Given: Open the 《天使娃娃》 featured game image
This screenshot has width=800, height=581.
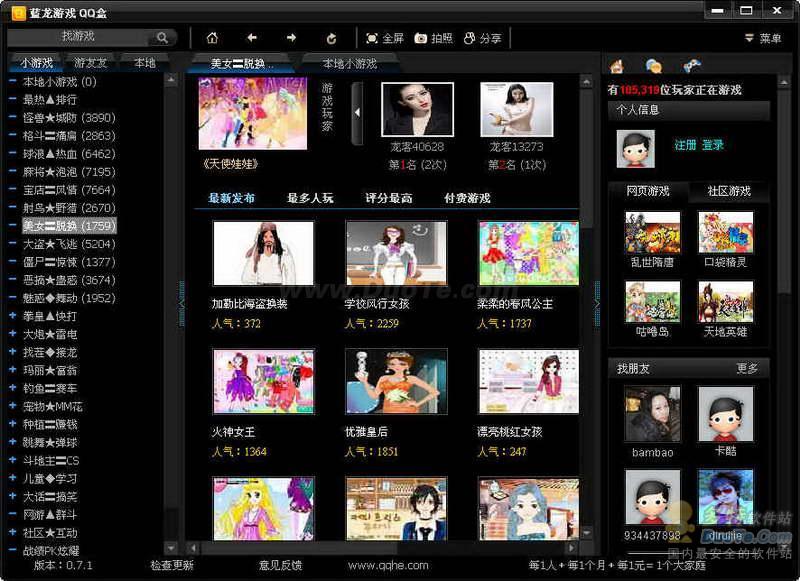Looking at the screenshot, I should pos(253,113).
